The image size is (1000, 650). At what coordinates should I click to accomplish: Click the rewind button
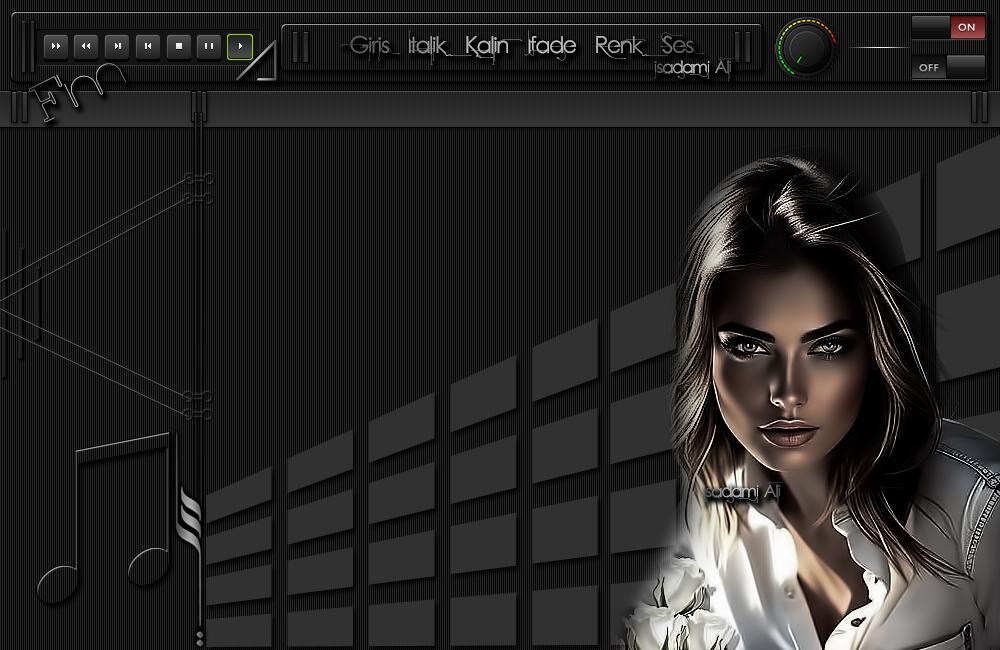(x=86, y=47)
